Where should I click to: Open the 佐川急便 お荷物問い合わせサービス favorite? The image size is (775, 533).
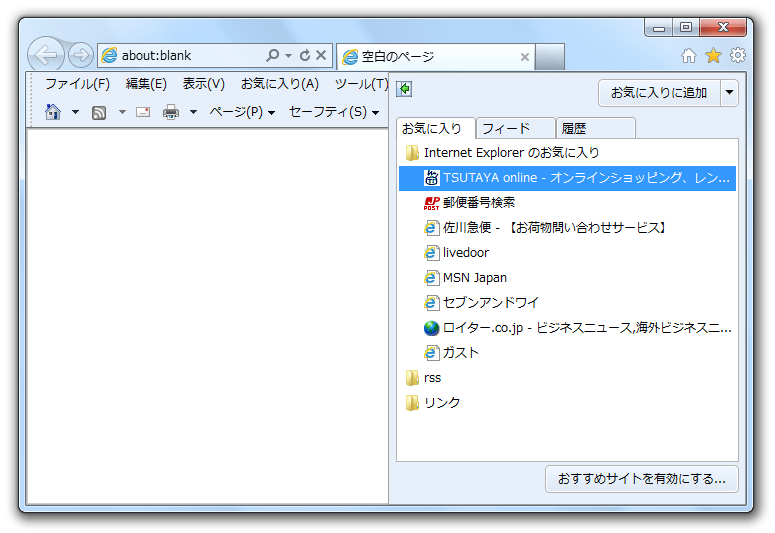[x=567, y=228]
